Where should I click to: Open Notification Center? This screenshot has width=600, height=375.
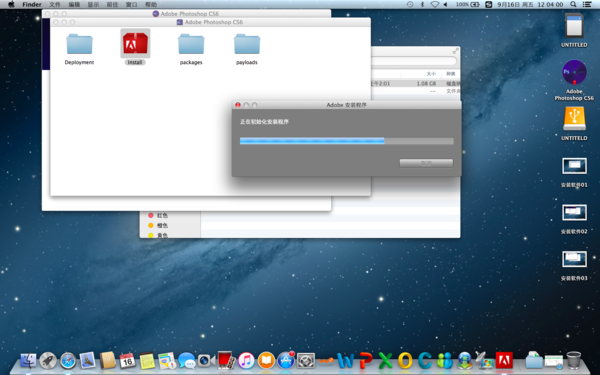(x=587, y=4)
